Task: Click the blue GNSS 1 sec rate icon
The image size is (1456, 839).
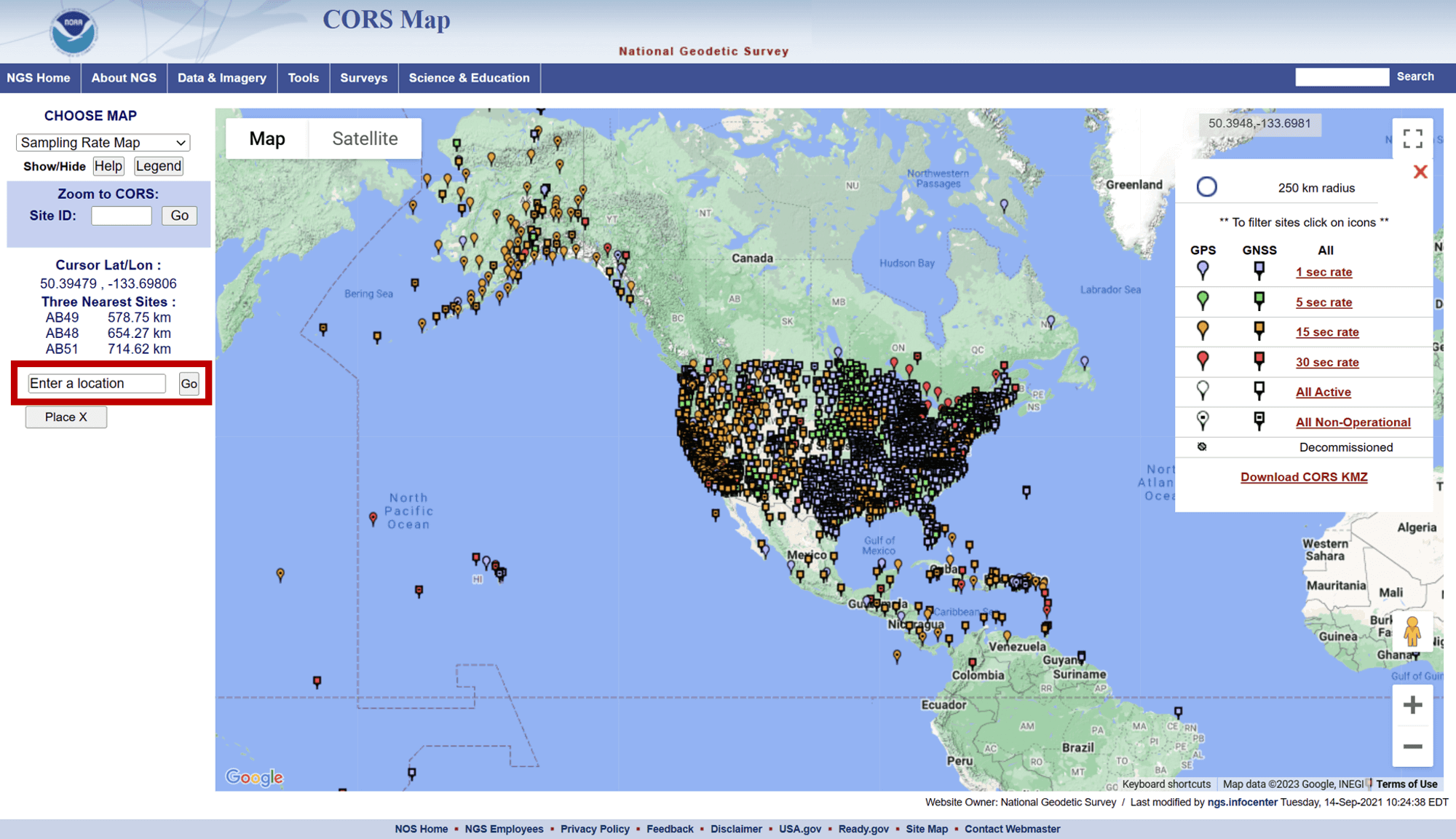Action: tap(1259, 270)
